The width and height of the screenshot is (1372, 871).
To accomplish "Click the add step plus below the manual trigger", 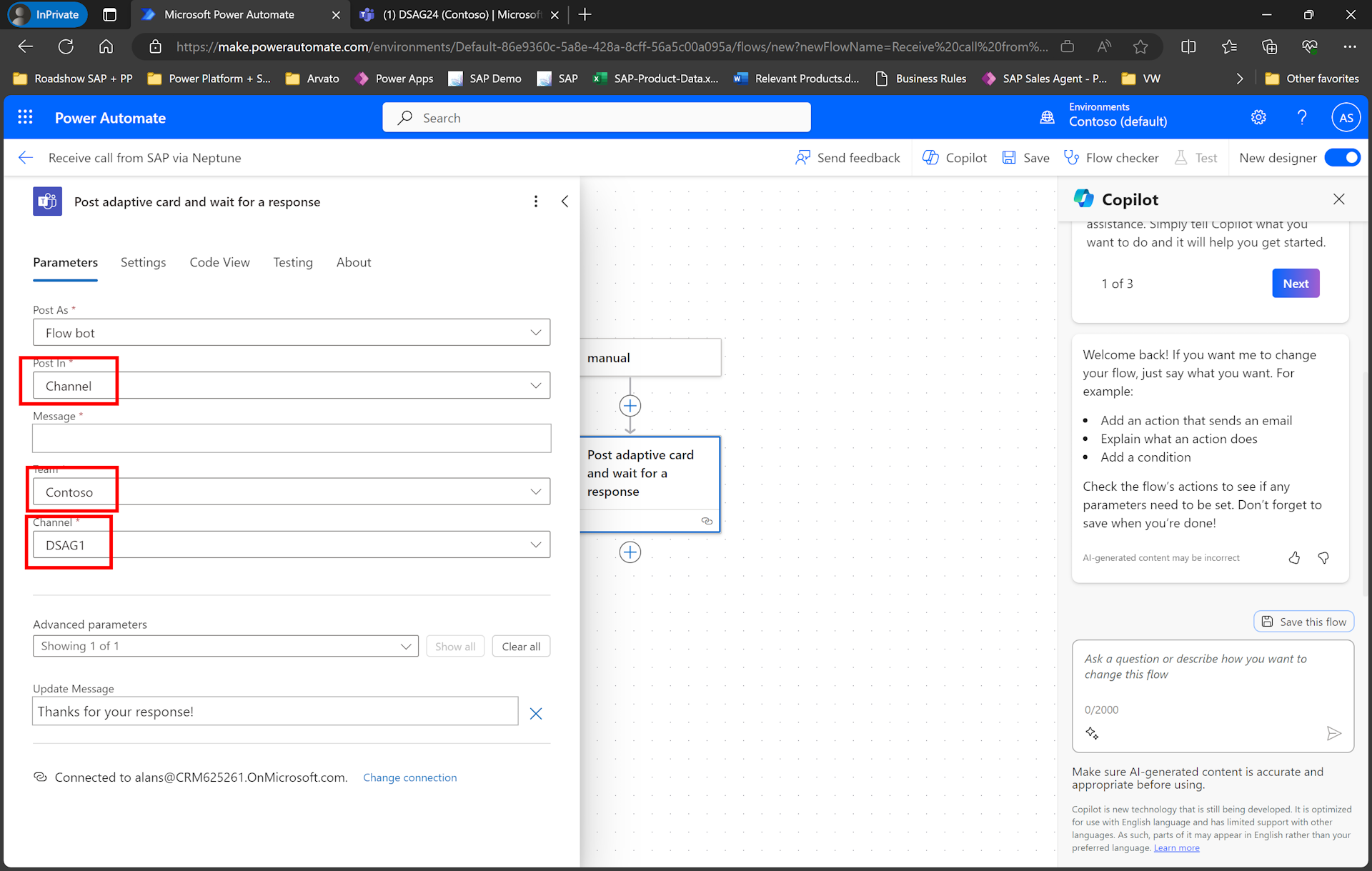I will (x=630, y=406).
